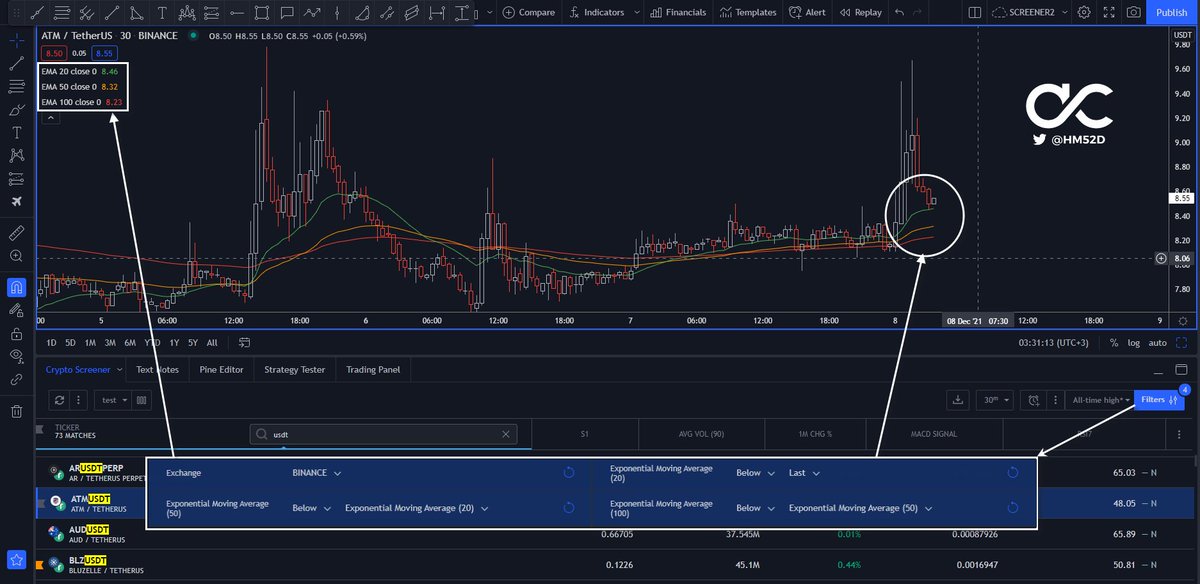Select the ruler measure tool in left sidebar
This screenshot has height=584, width=1200.
16,232
